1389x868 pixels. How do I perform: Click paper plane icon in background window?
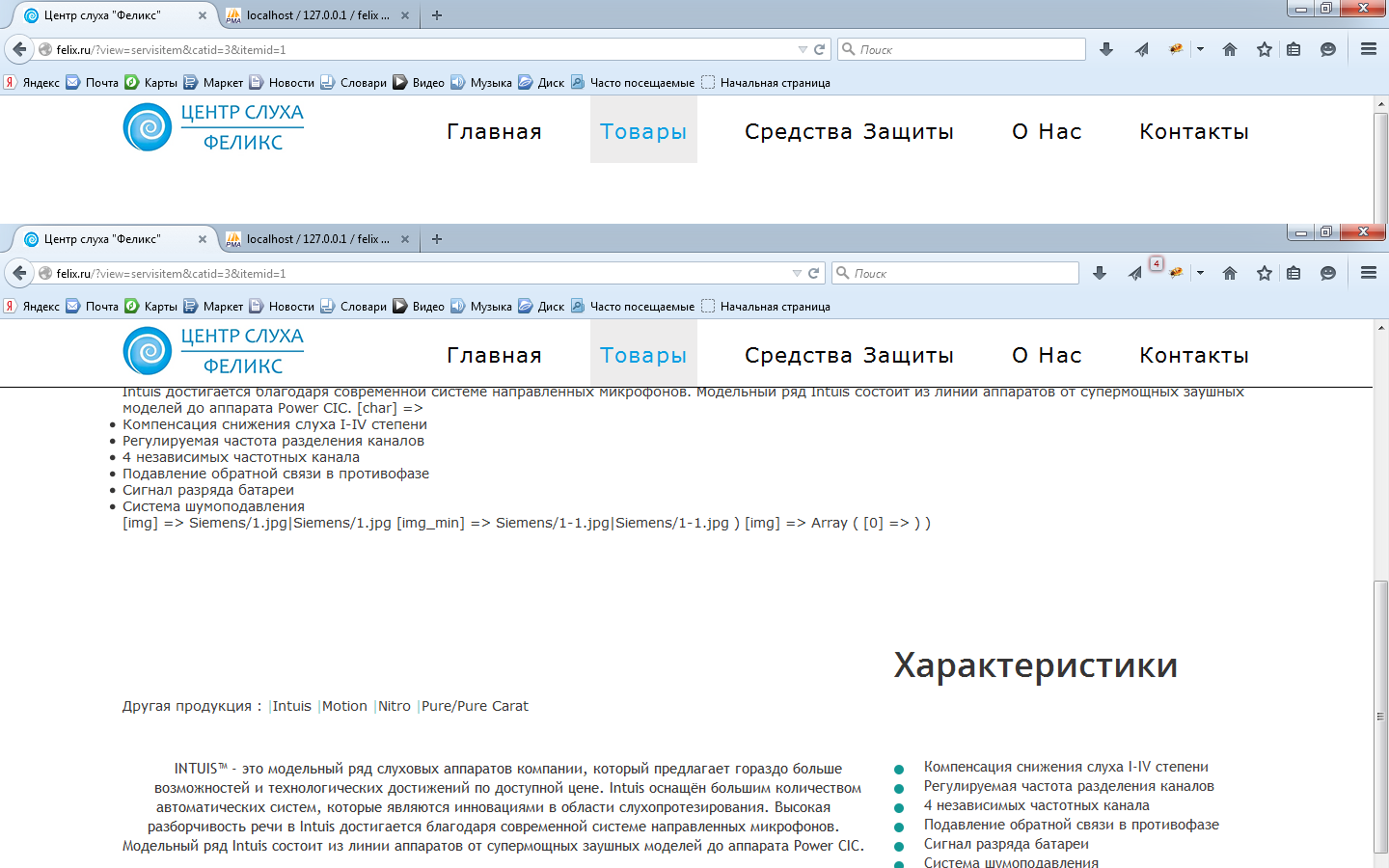[1142, 49]
